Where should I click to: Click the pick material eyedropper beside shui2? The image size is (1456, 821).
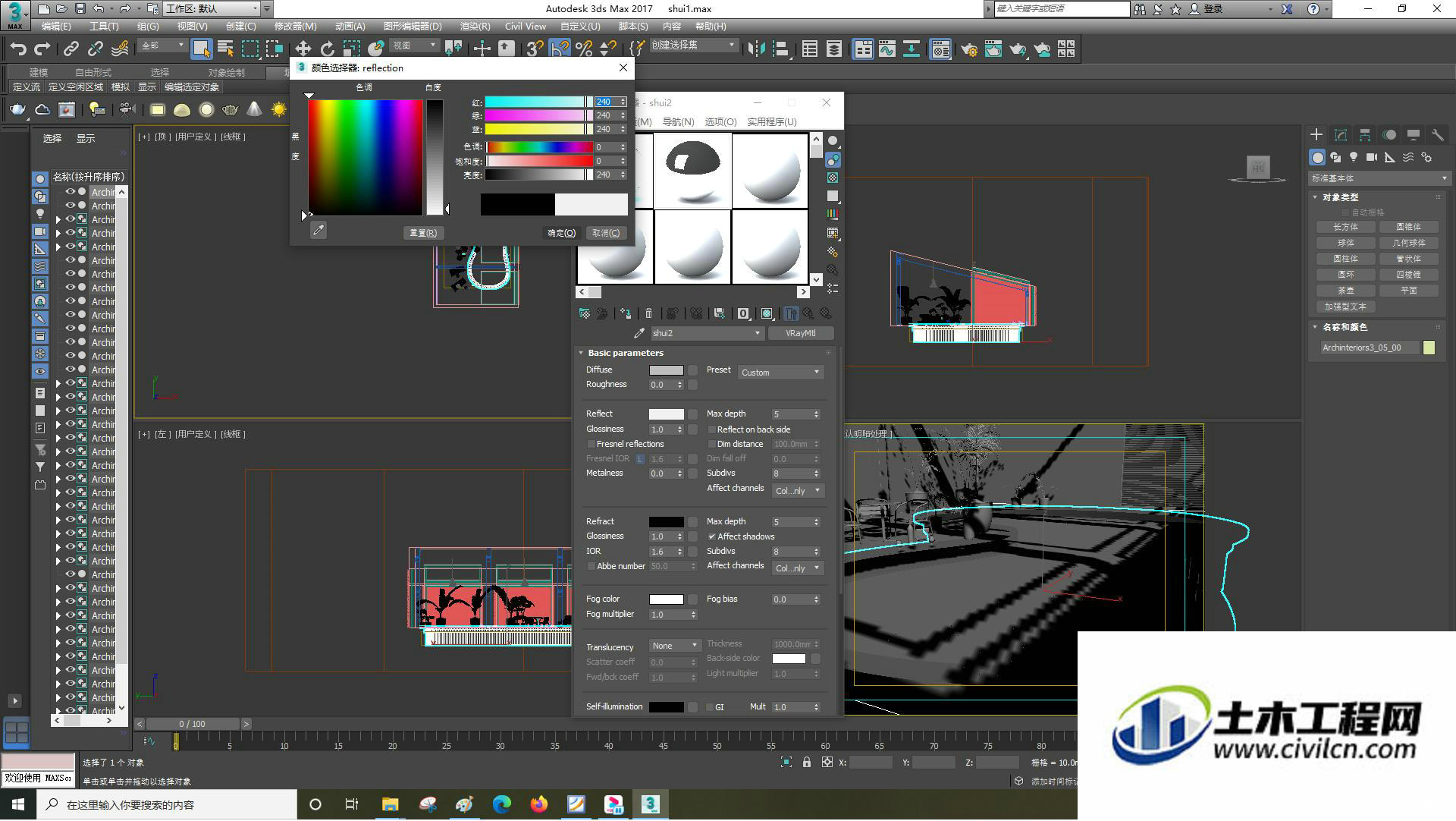[x=639, y=333]
